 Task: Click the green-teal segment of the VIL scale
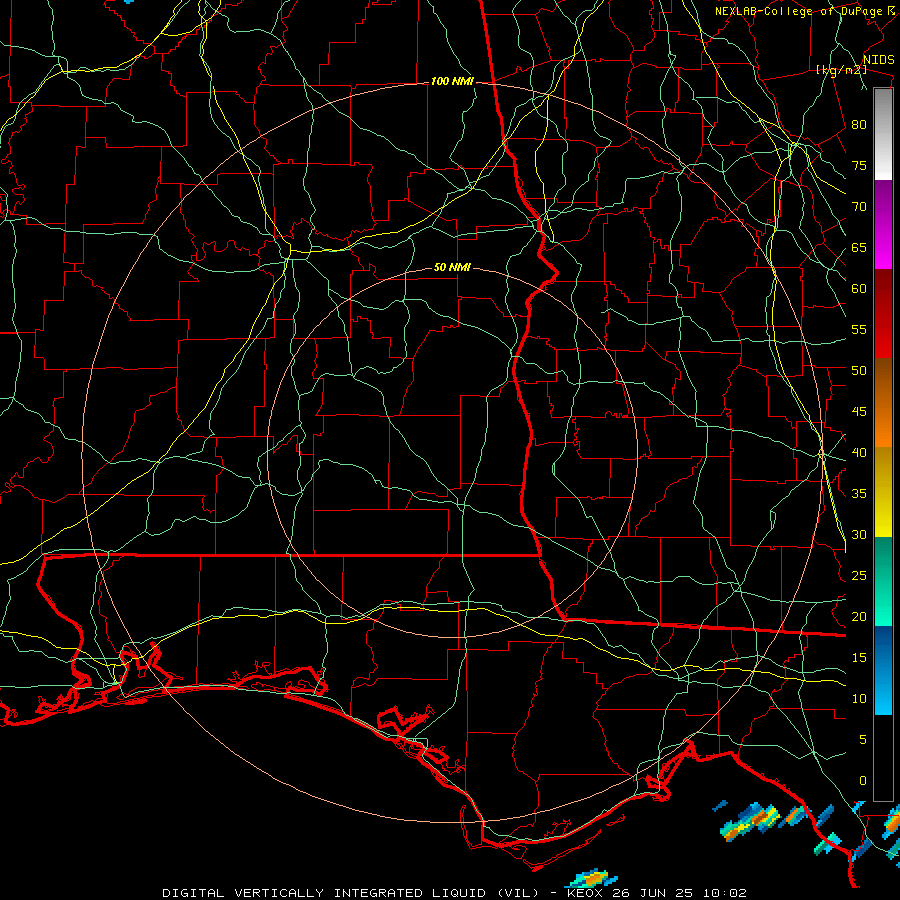[x=883, y=581]
